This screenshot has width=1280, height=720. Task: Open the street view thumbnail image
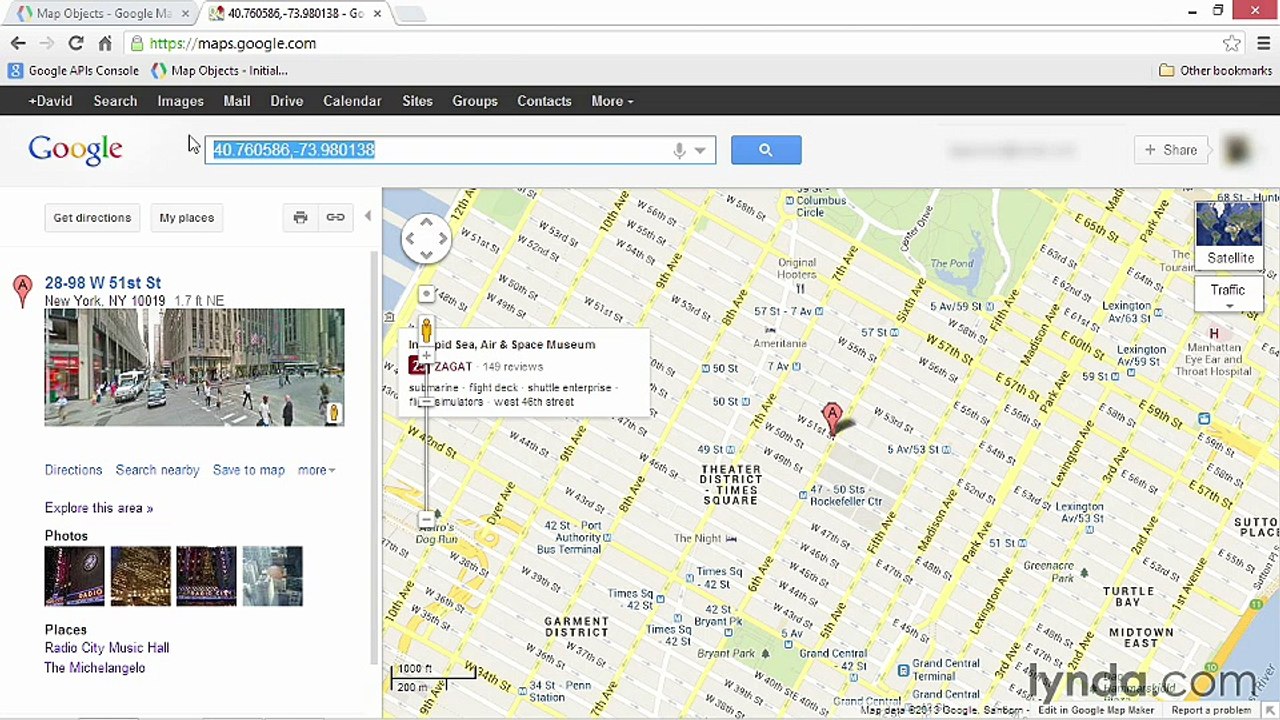click(x=194, y=368)
